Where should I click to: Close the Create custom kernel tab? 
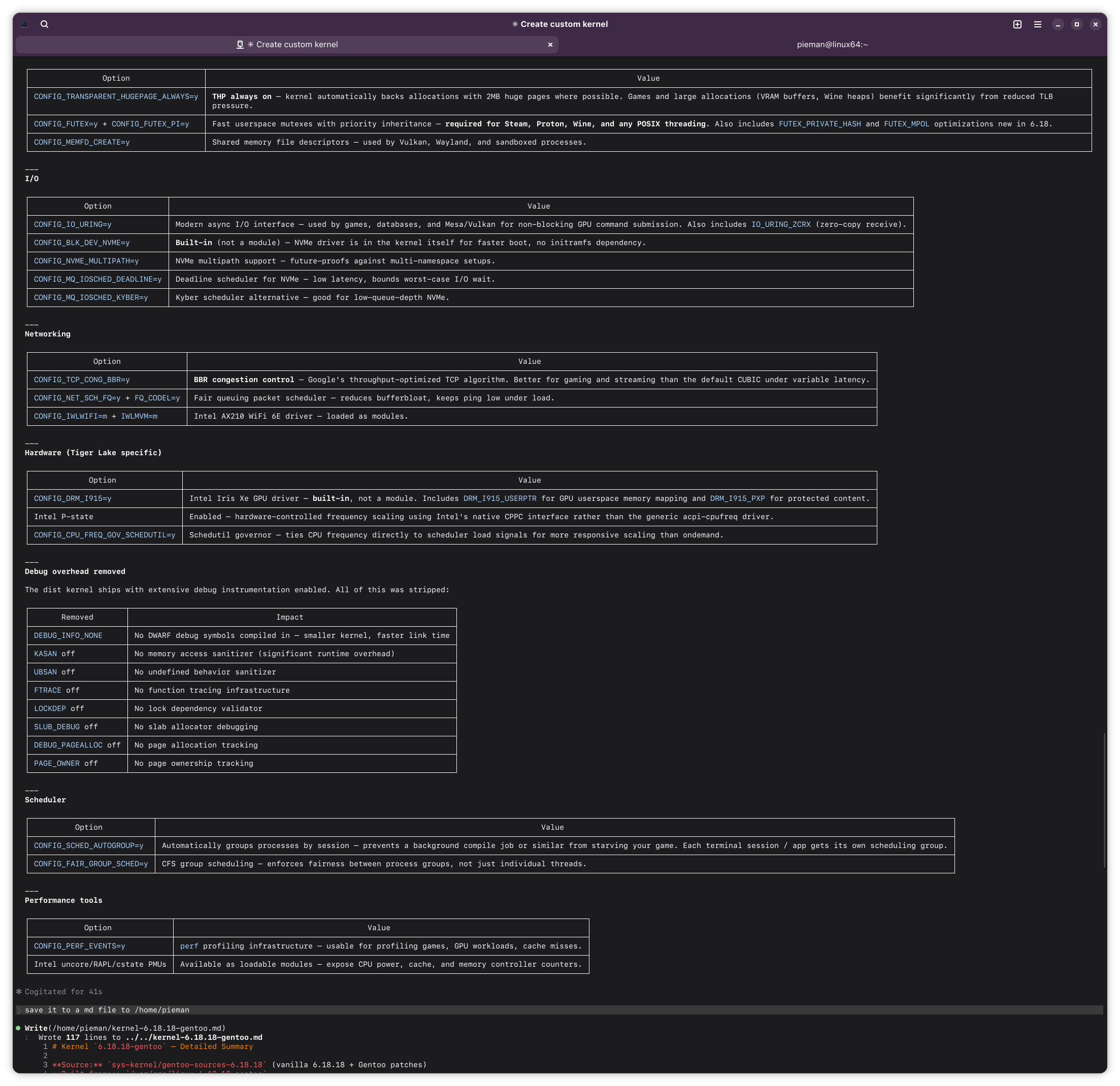point(550,45)
